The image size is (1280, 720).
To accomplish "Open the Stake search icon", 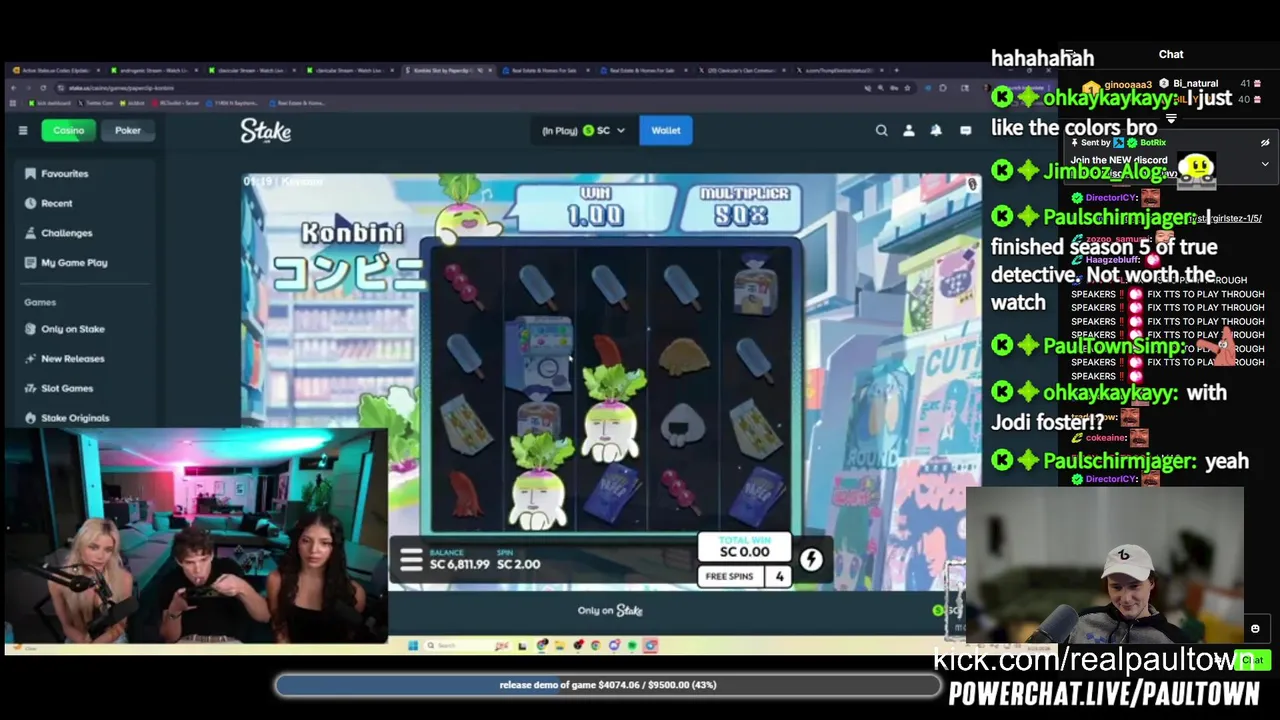I will [x=881, y=130].
